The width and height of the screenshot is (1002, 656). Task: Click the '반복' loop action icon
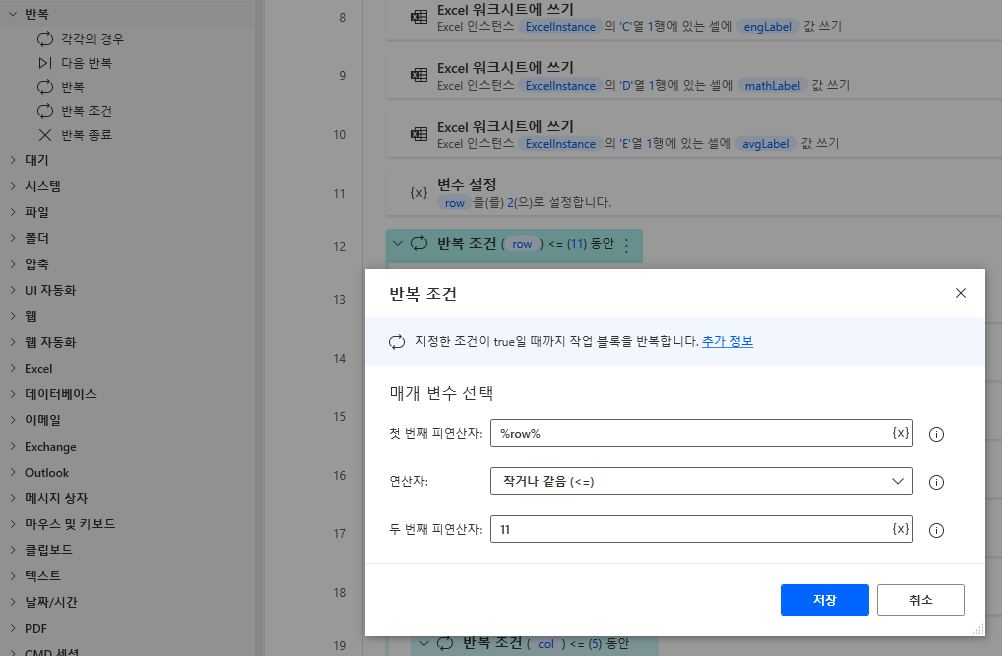45,87
